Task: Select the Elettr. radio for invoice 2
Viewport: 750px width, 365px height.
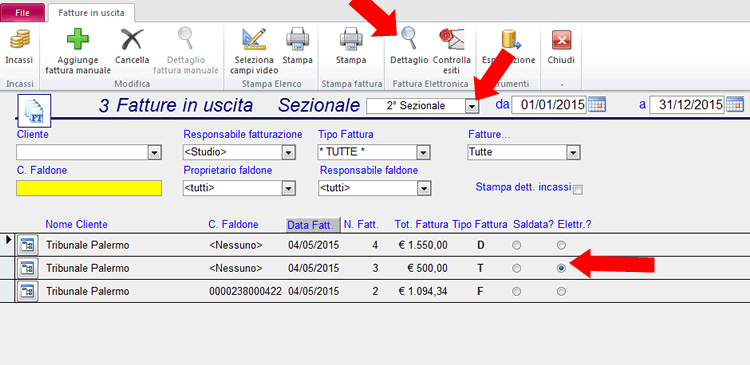Action: 561,291
